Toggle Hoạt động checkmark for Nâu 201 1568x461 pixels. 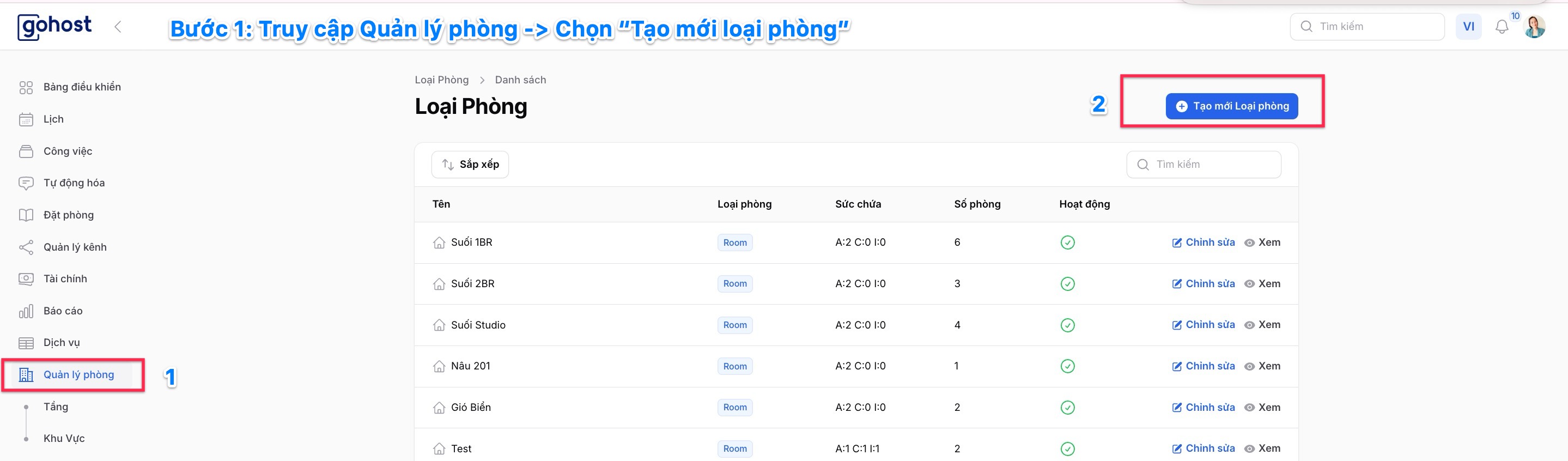1067,366
